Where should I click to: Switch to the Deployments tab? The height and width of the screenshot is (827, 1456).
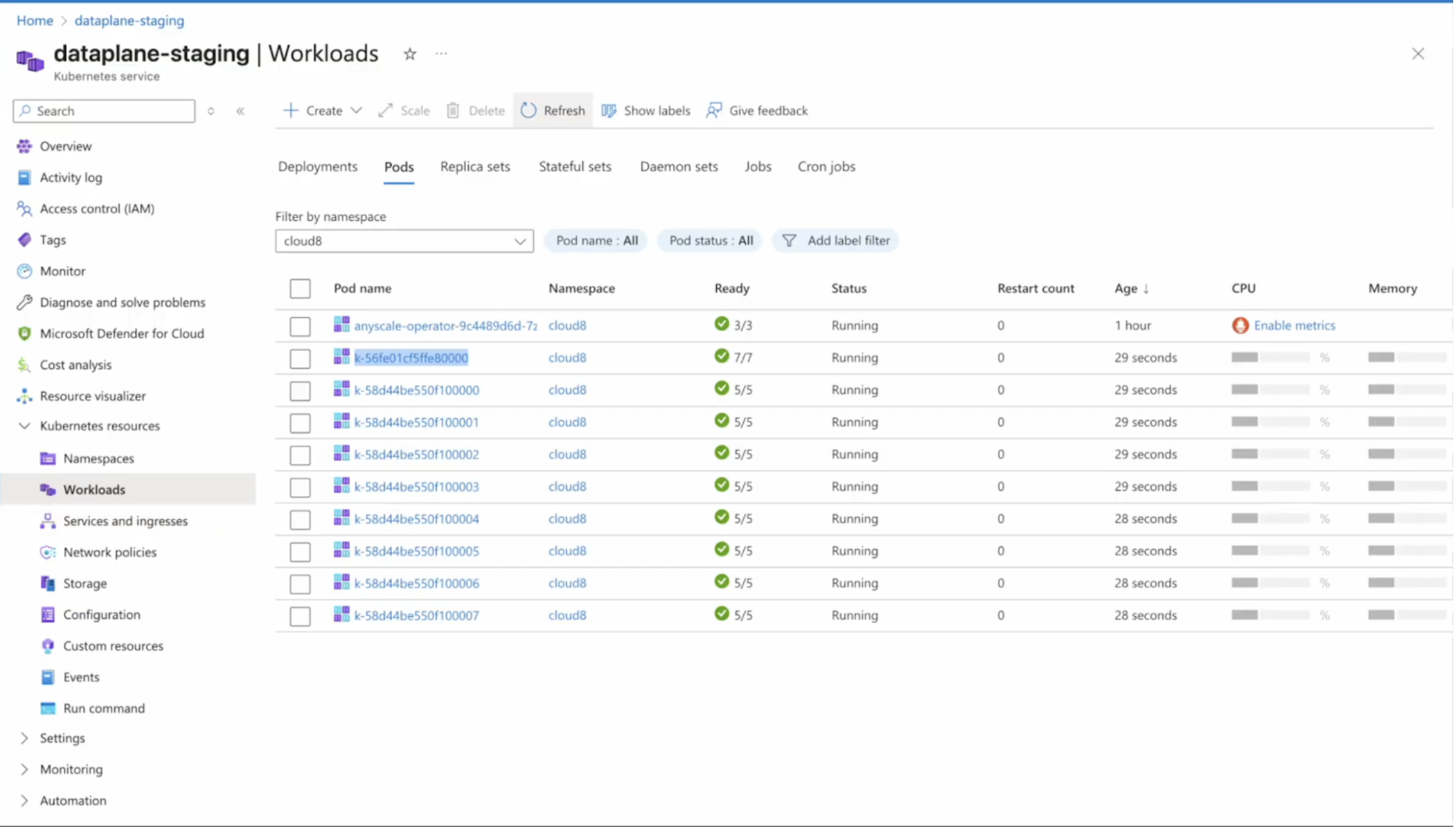click(317, 166)
